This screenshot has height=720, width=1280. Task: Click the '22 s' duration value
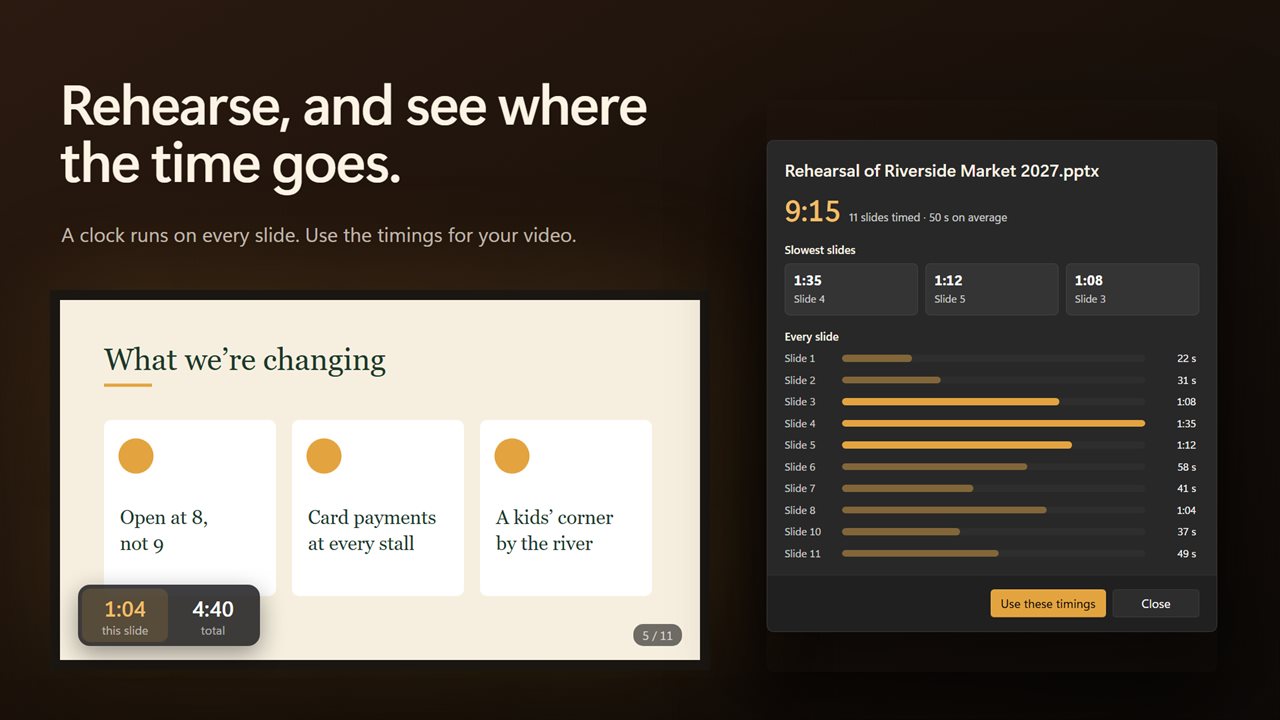[1186, 358]
